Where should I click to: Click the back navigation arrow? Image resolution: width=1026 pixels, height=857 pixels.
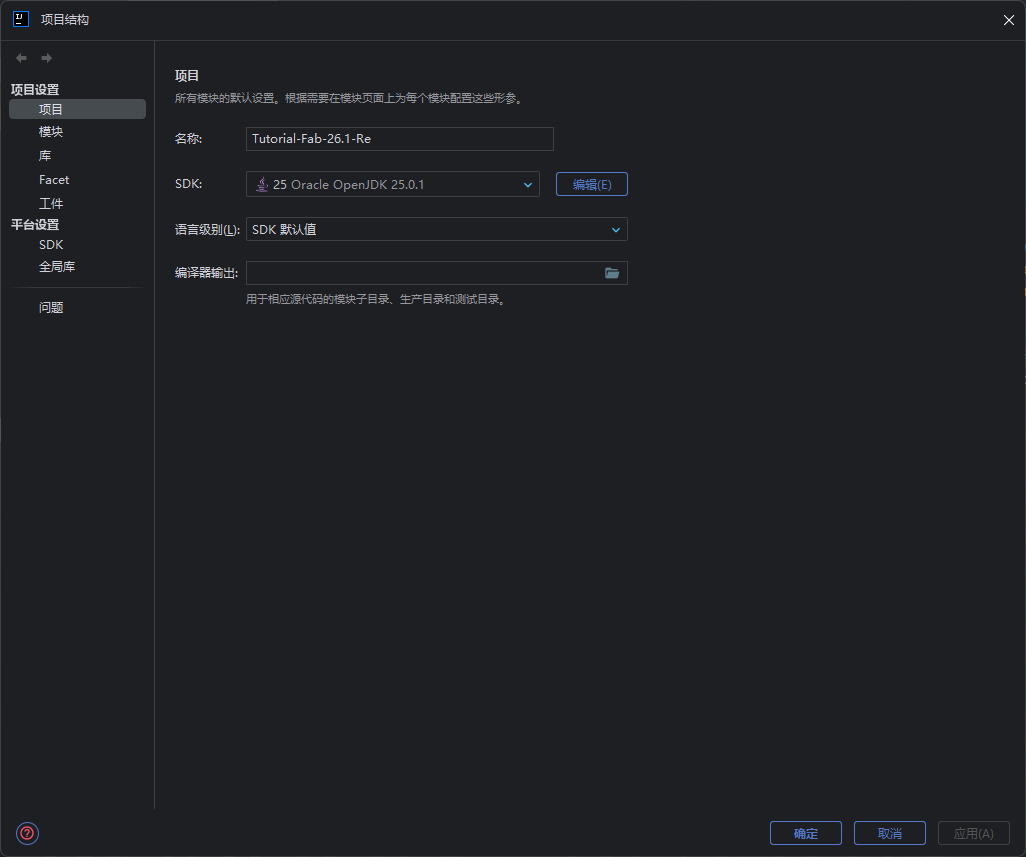point(21,58)
